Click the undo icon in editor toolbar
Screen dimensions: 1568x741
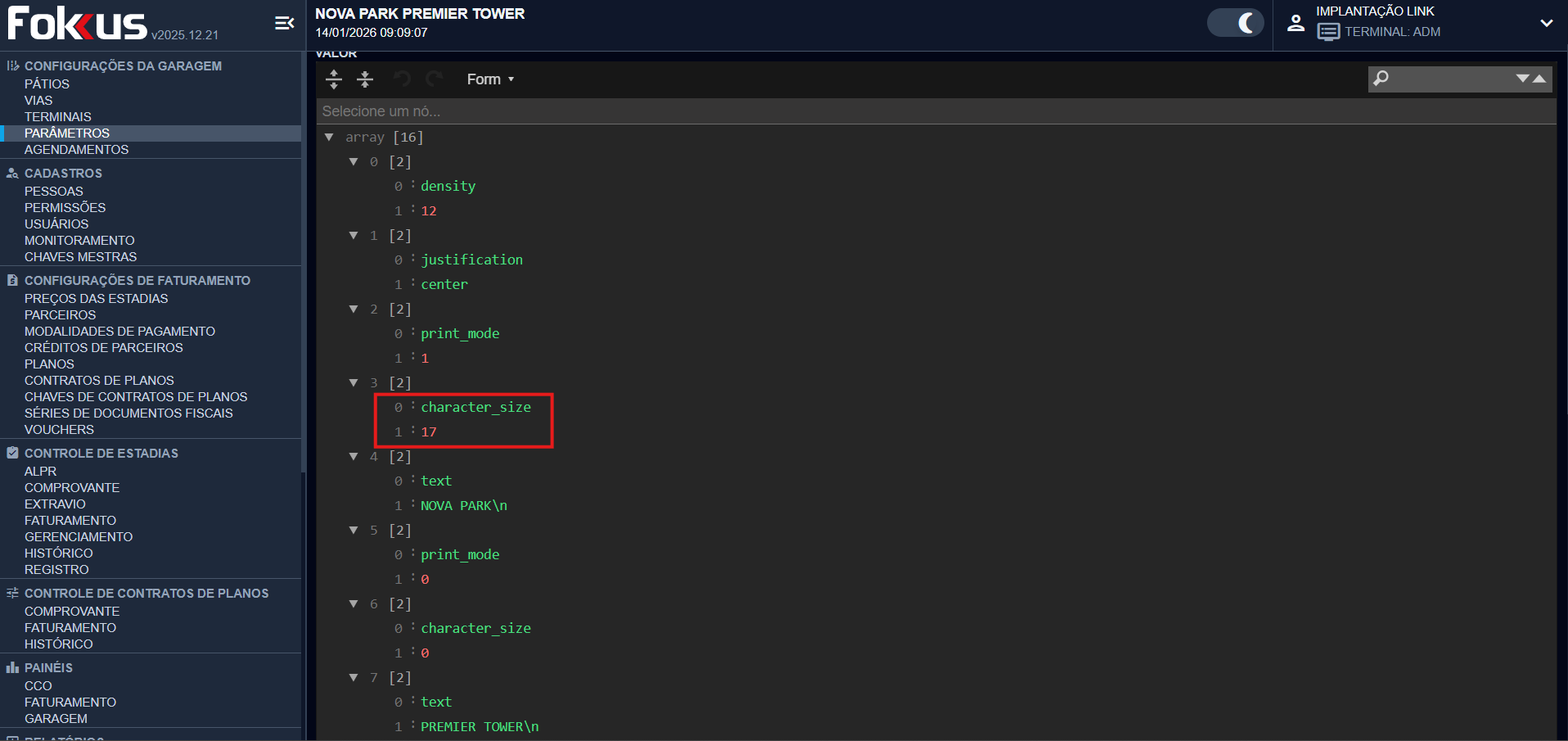tap(402, 79)
